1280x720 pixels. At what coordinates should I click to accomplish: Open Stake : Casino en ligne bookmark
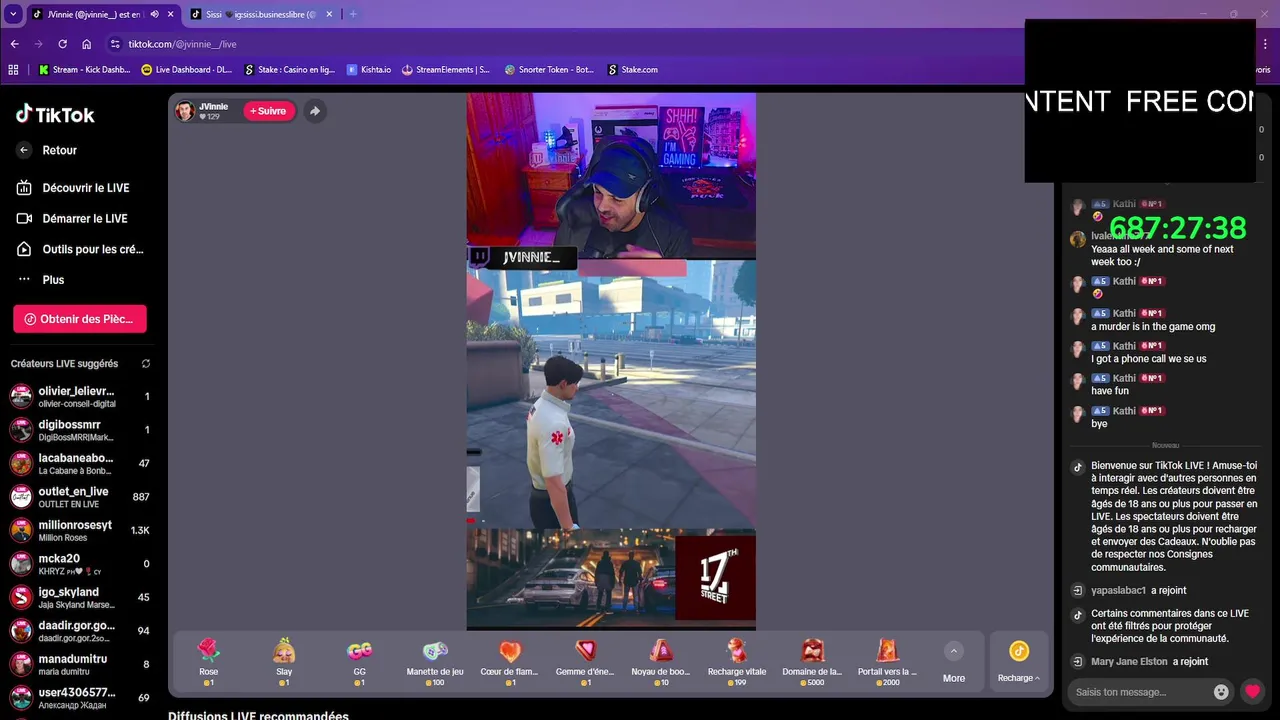(x=290, y=70)
